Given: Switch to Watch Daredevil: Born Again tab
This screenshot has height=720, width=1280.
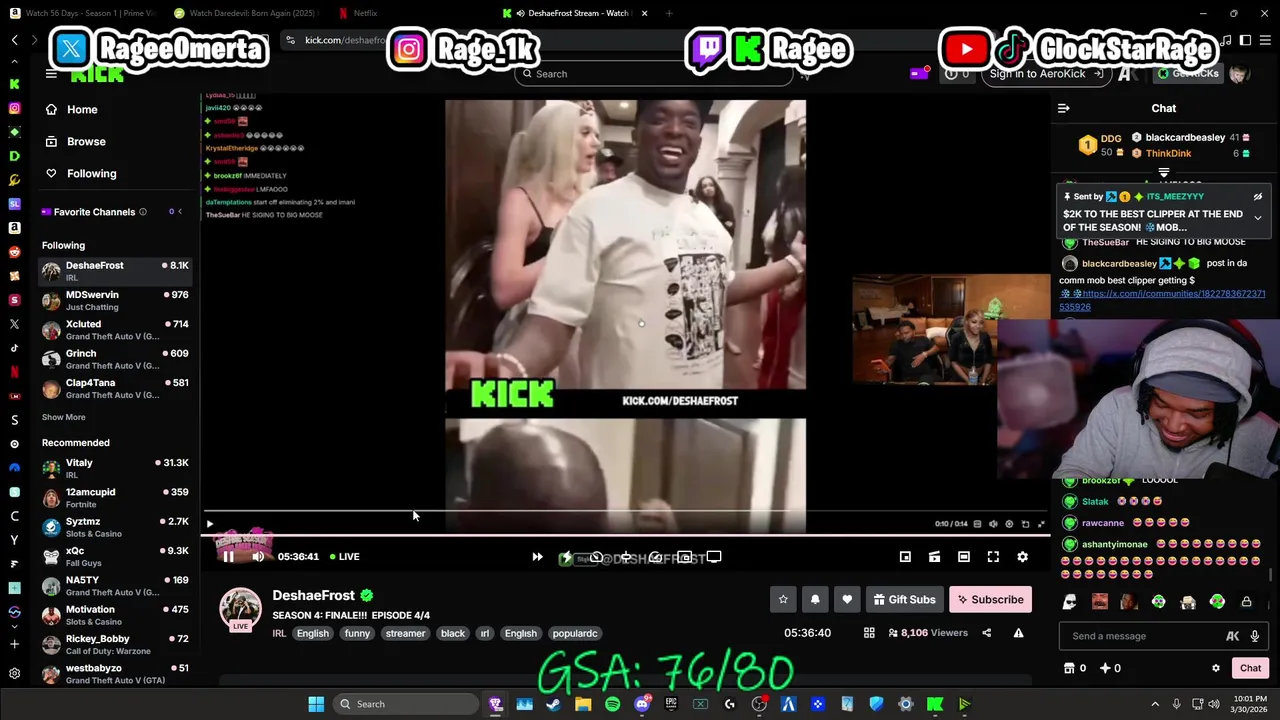Looking at the screenshot, I should tap(245, 13).
